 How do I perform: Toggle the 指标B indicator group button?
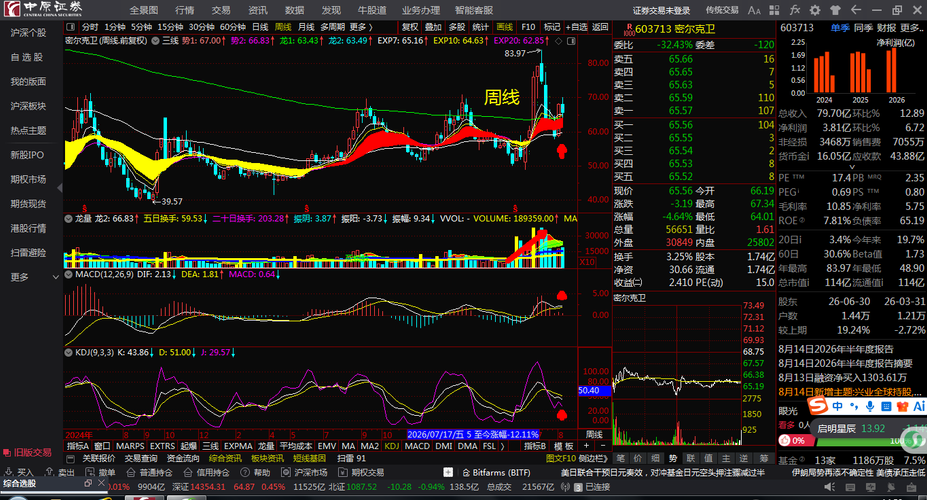(x=535, y=446)
